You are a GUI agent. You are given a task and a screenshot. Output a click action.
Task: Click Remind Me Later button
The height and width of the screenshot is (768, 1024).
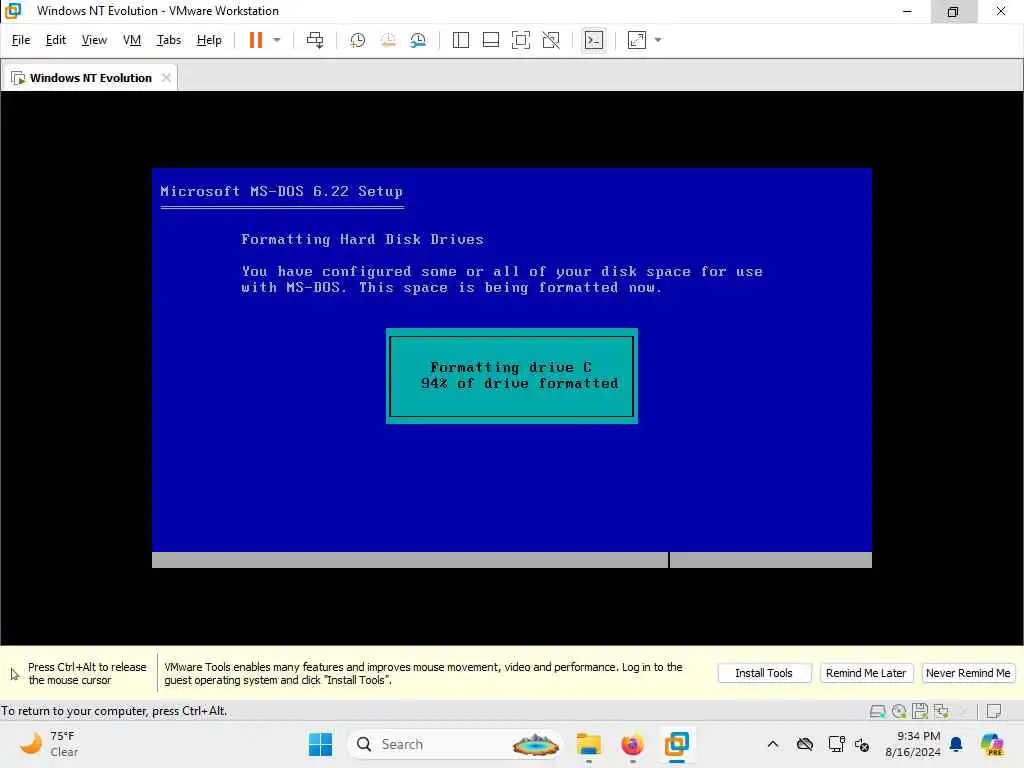(866, 673)
